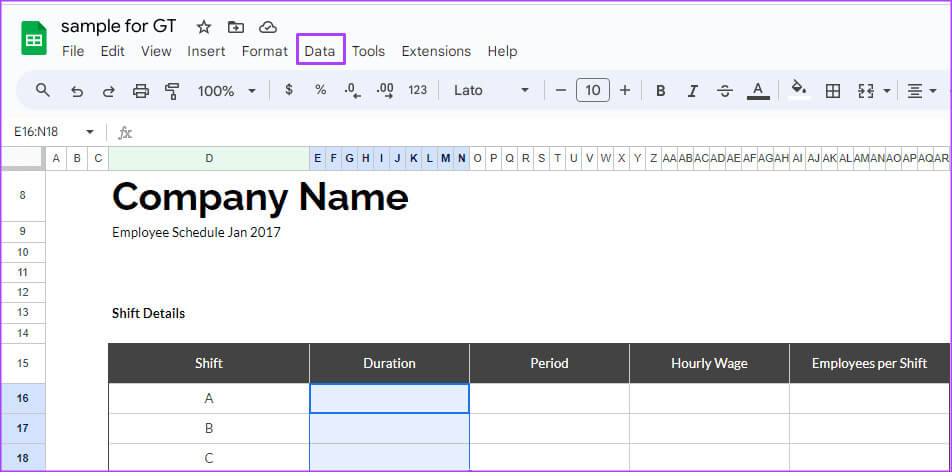The width and height of the screenshot is (952, 472).
Task: Select column D header
Action: click(x=209, y=159)
